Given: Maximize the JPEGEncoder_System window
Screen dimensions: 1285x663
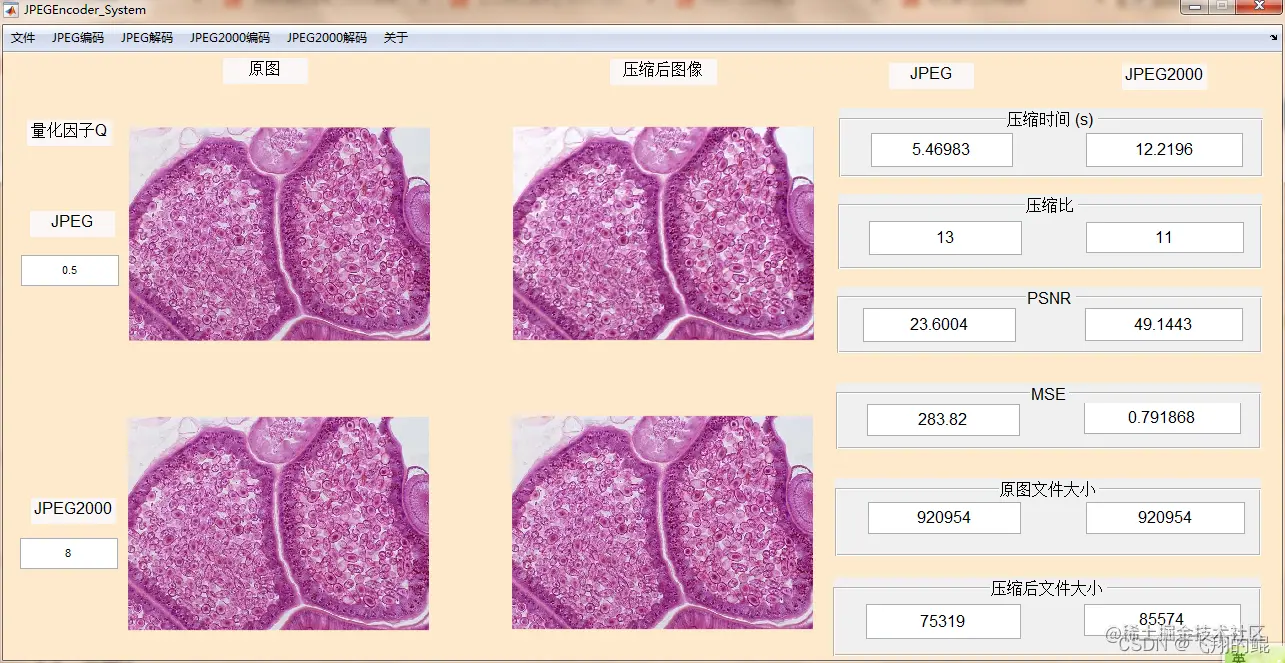Looking at the screenshot, I should click(x=1222, y=7).
